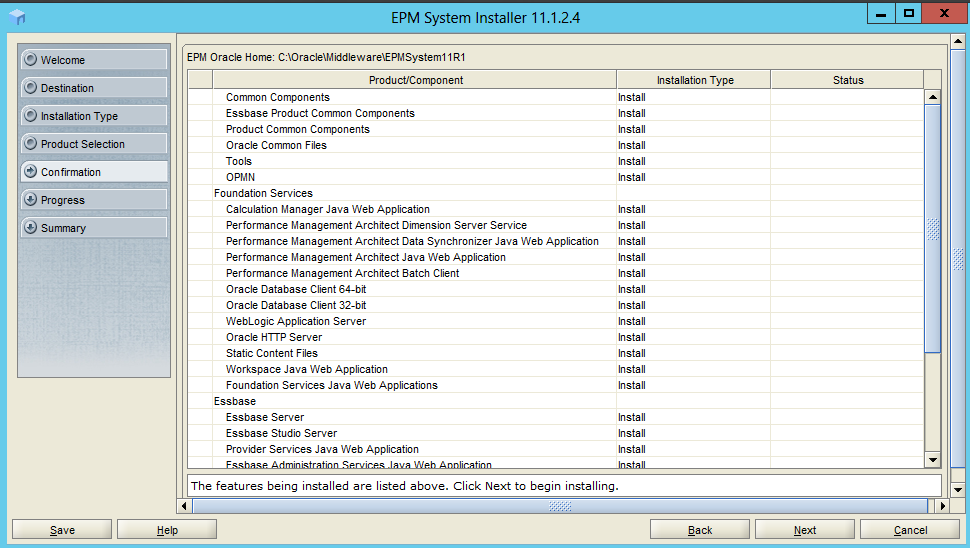Click the Product/Component column header
The image size is (970, 548).
tap(415, 80)
